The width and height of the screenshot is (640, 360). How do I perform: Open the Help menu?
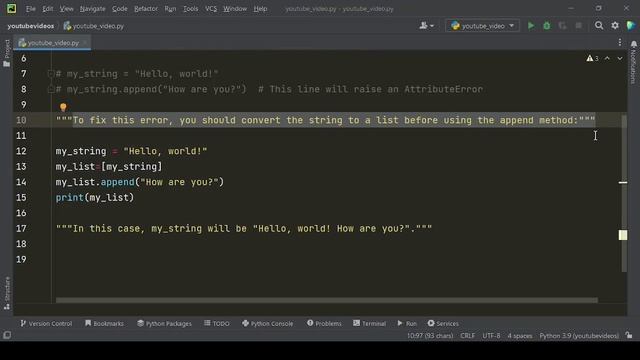click(260, 9)
